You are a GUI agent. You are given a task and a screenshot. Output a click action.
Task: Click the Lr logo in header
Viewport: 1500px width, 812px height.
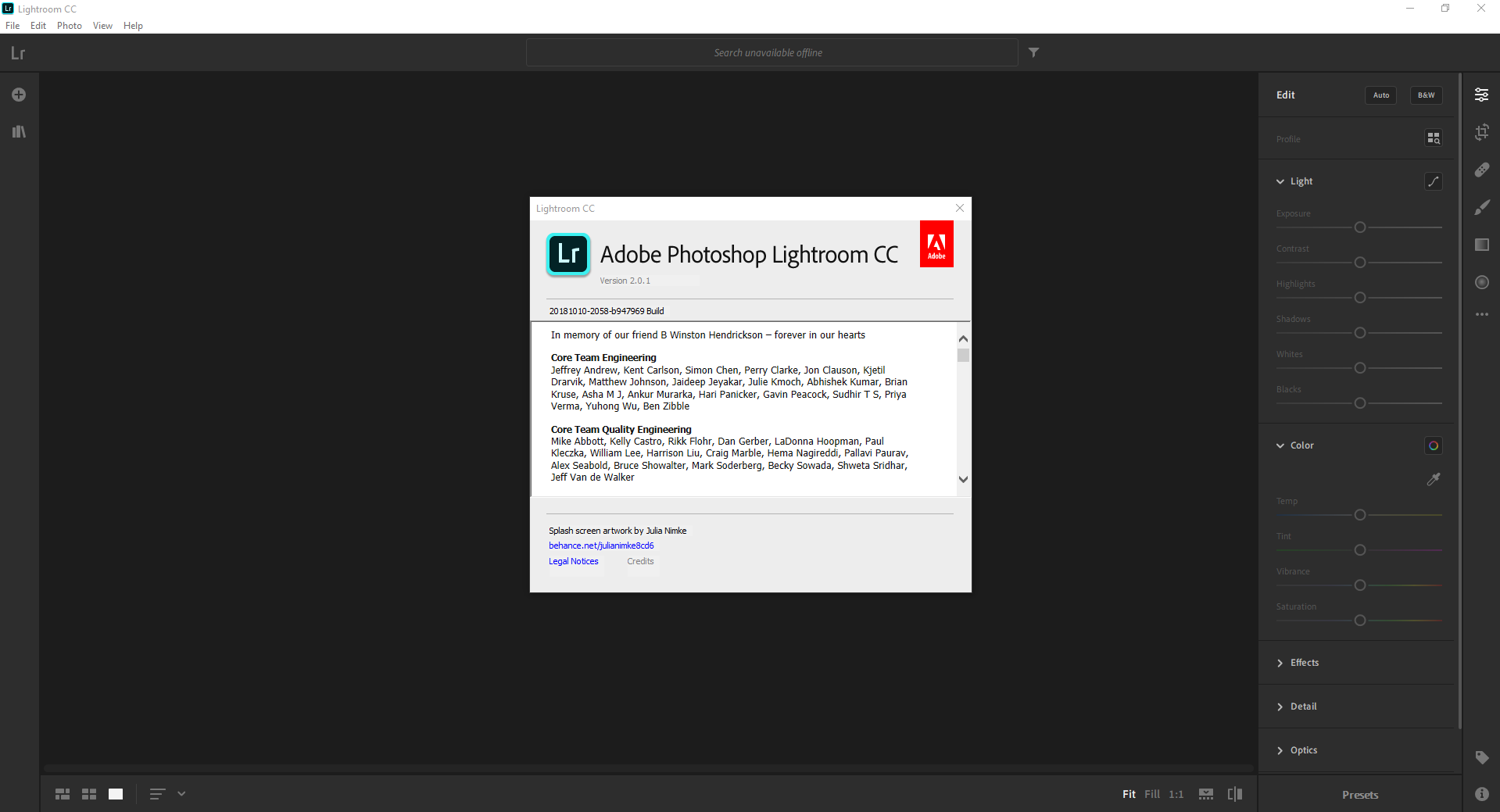(x=18, y=53)
